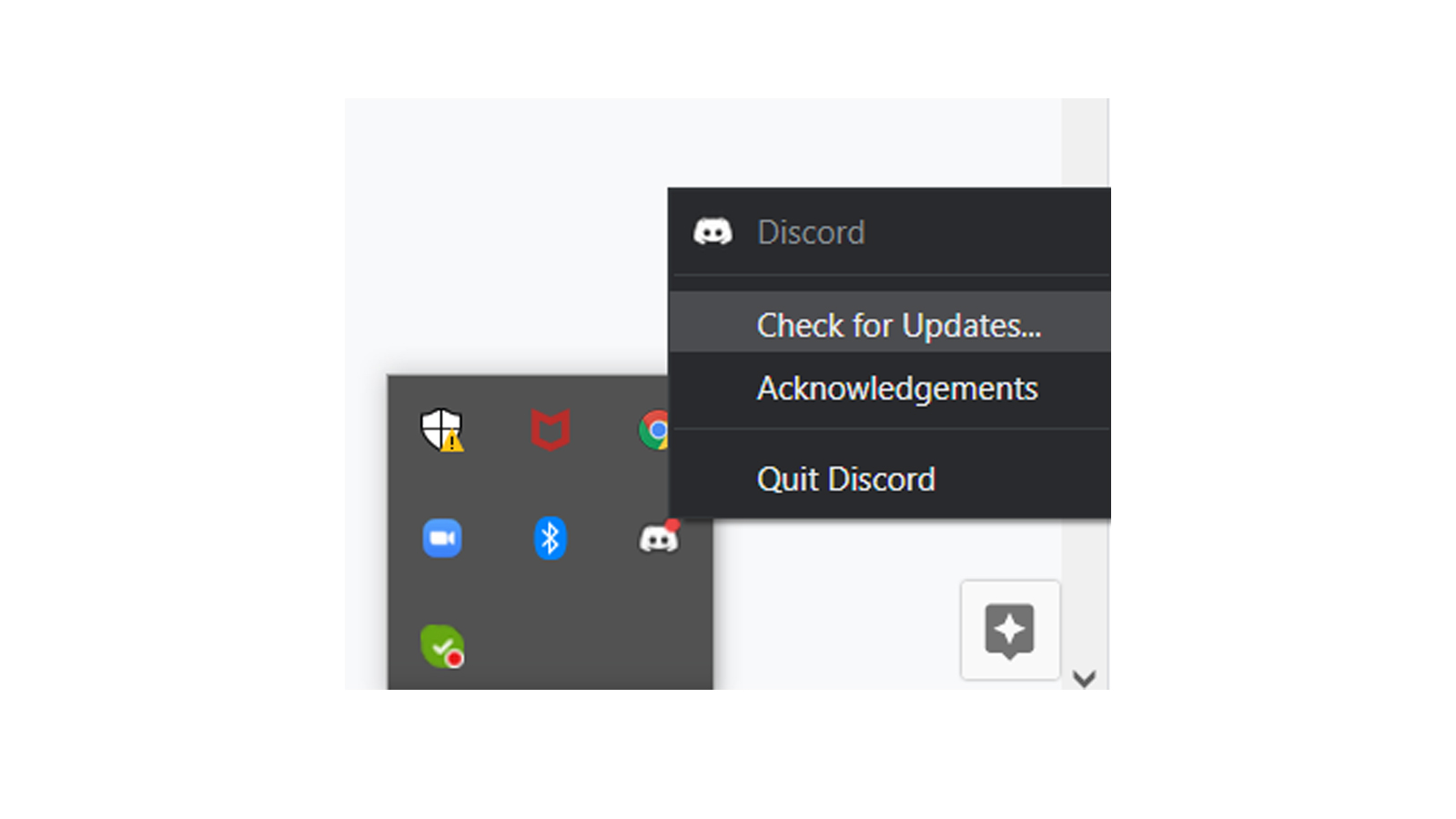
Task: Click the yellow warning badge on the shield icon
Action: point(452,442)
